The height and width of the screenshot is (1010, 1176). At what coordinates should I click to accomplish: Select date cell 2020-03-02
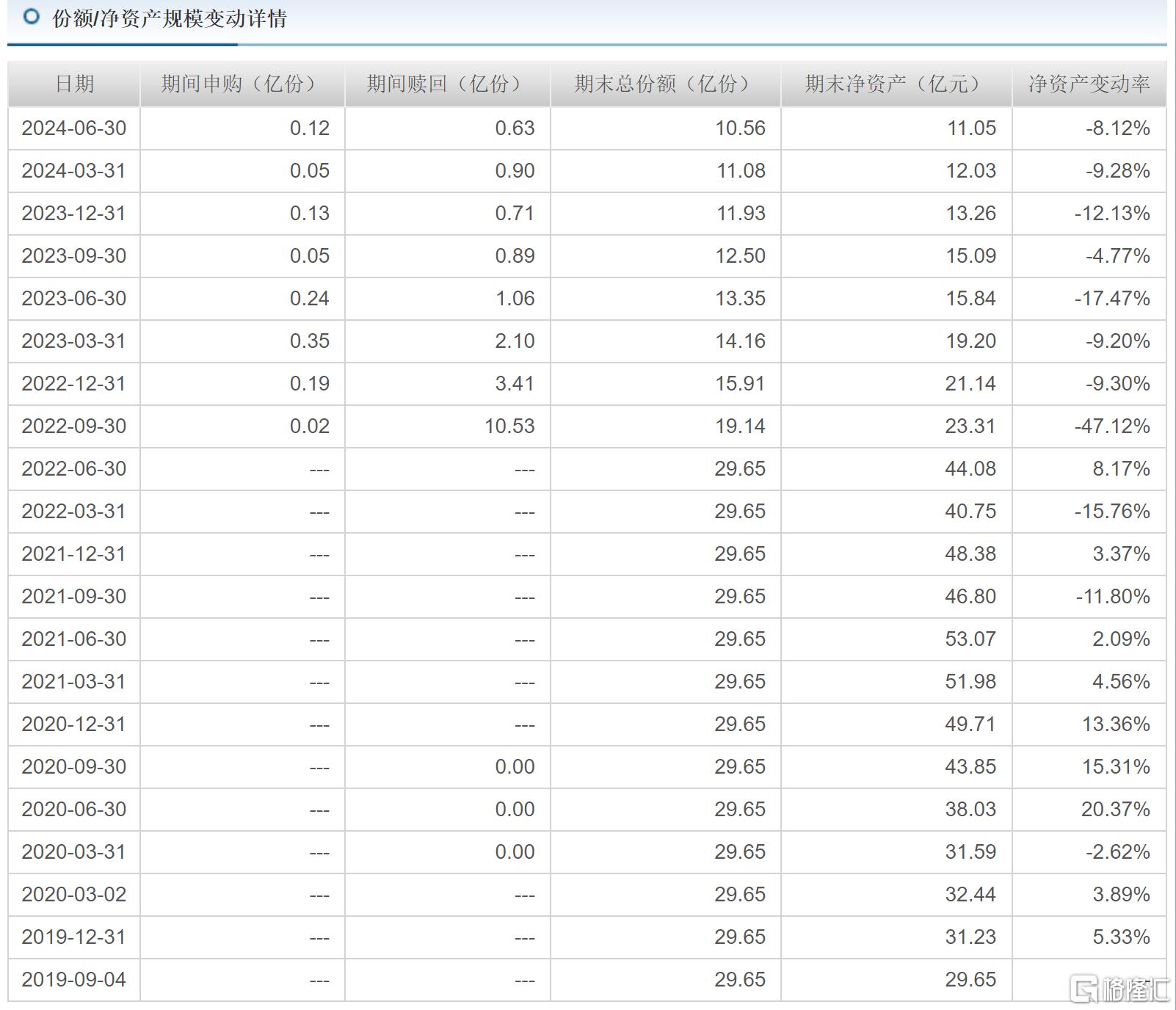point(74,895)
